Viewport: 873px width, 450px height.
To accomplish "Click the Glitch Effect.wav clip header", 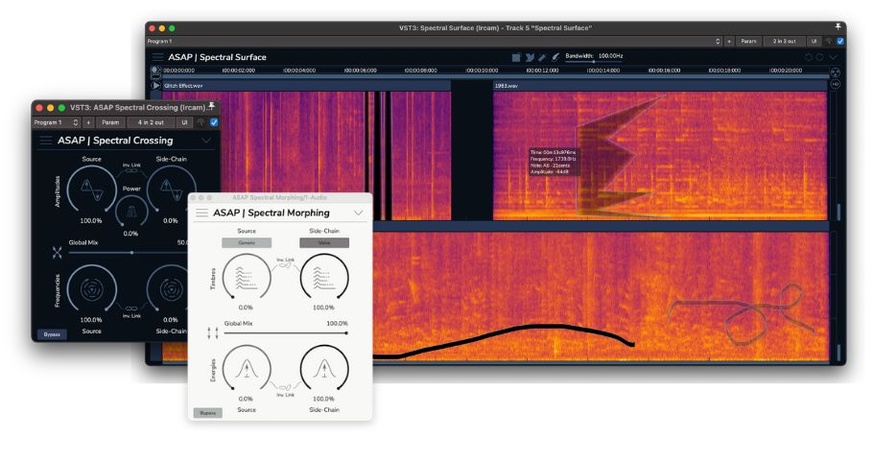I will (x=306, y=86).
